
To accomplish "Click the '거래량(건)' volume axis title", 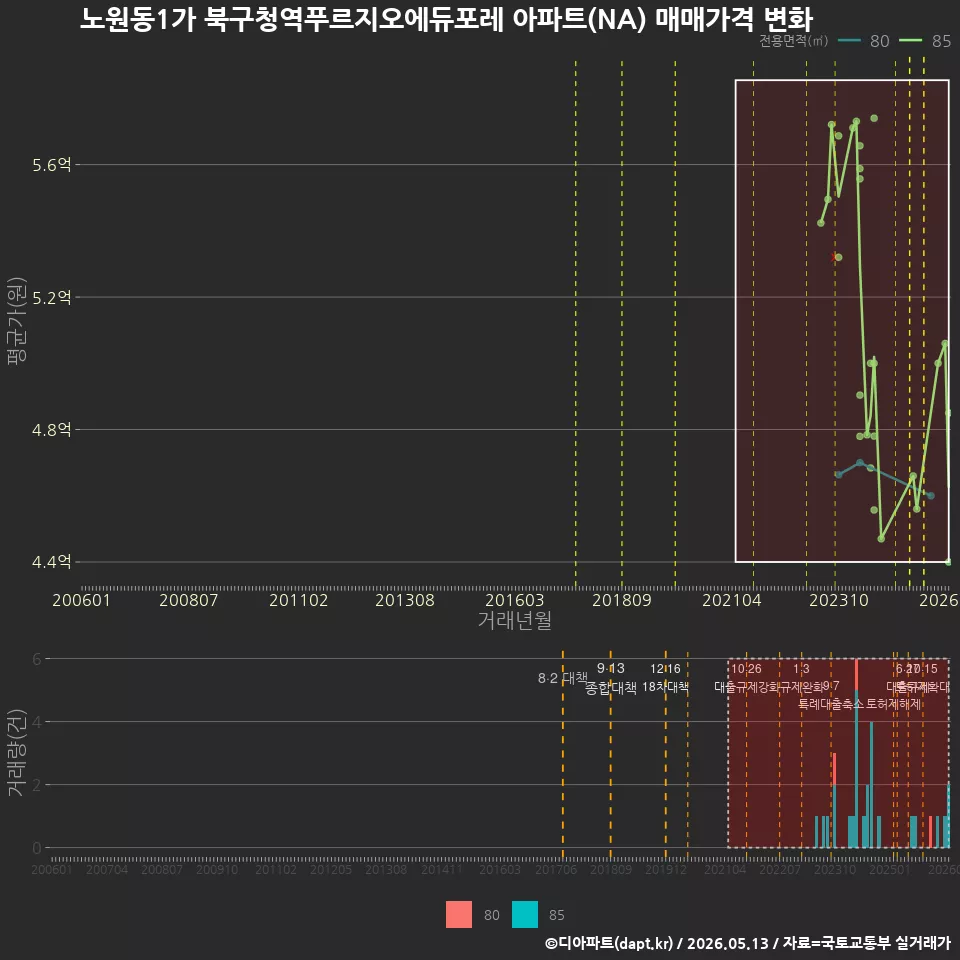I will (x=17, y=753).
